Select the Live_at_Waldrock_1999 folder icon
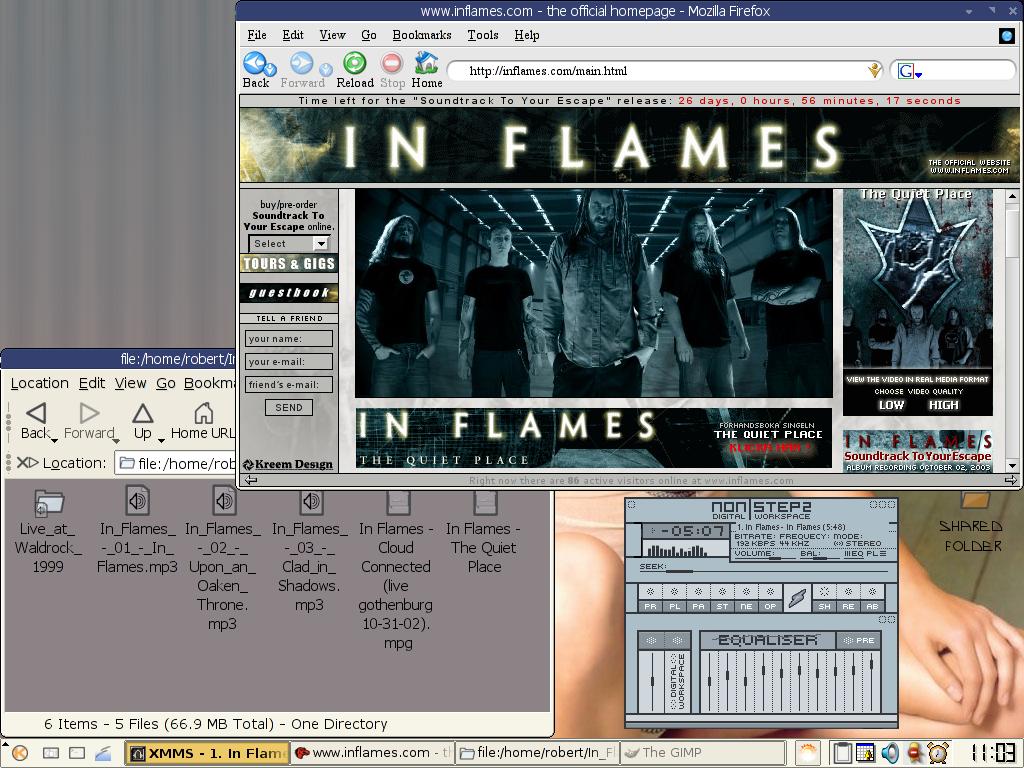1024x768 pixels. (49, 502)
